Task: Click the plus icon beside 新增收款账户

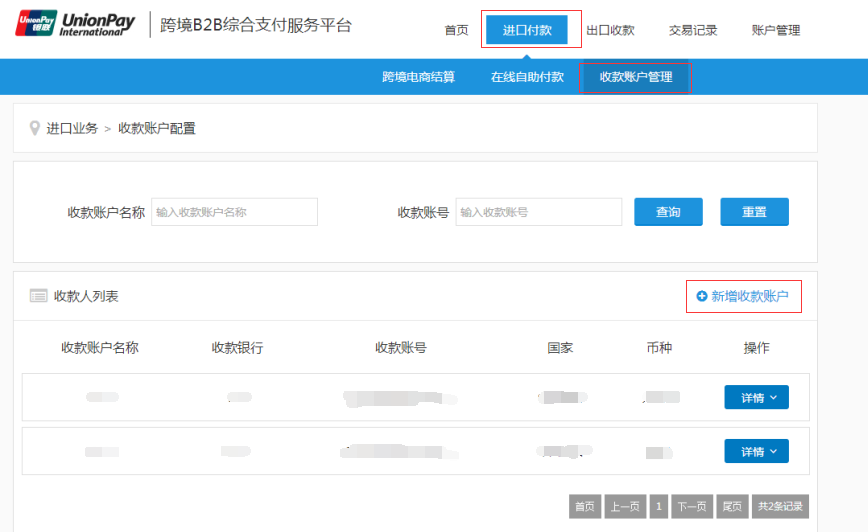Action: pos(702,296)
